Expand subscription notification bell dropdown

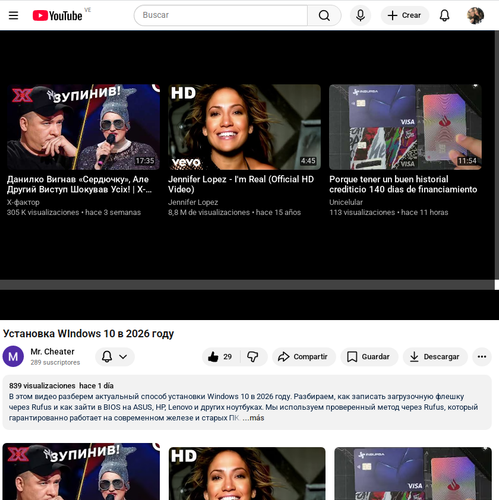tap(115, 357)
